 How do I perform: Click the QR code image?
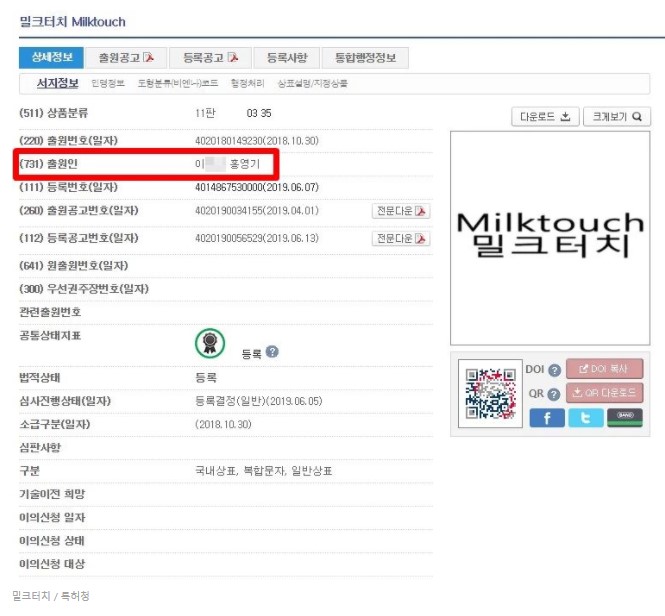[490, 394]
